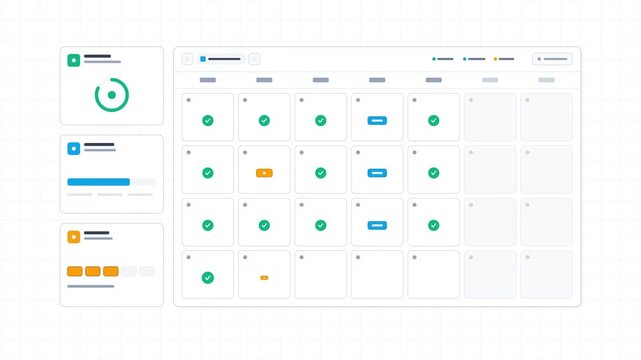Select the last empty grey segment block
Viewport: 641px width, 360px height.
[147, 271]
